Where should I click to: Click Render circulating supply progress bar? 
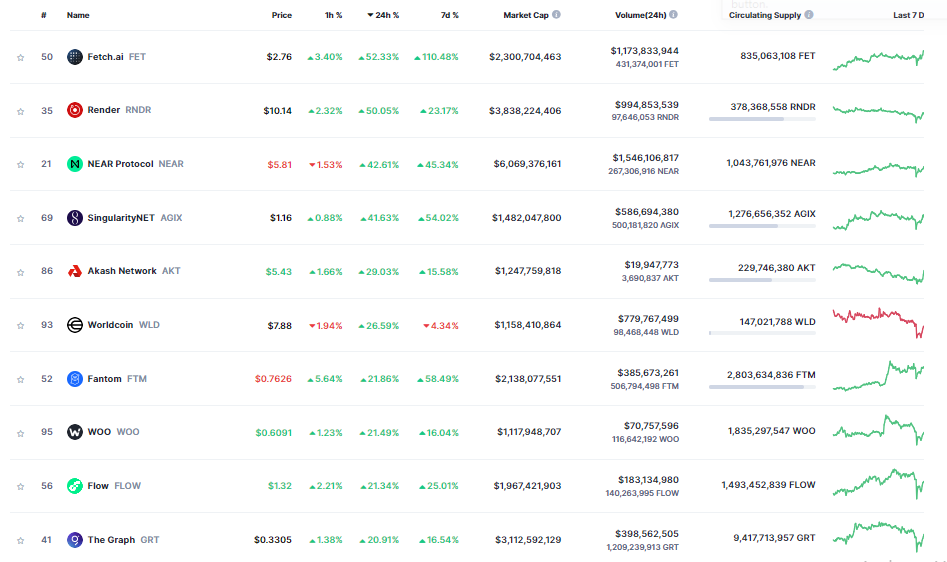[x=762, y=119]
